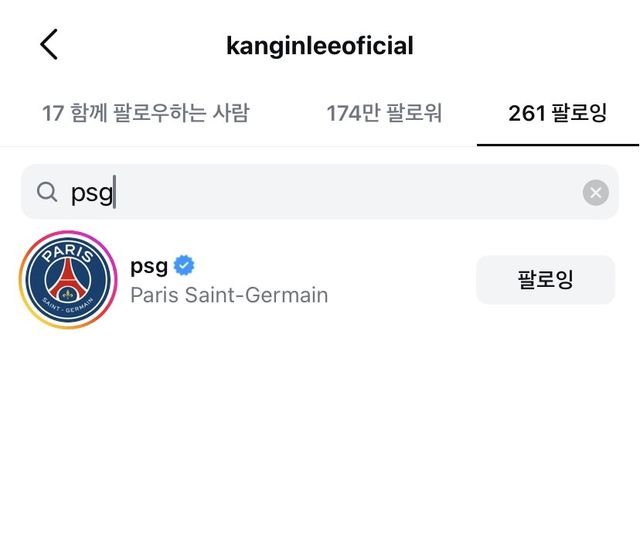The width and height of the screenshot is (640, 556).
Task: Clear the search text with the X icon
Action: coord(595,193)
